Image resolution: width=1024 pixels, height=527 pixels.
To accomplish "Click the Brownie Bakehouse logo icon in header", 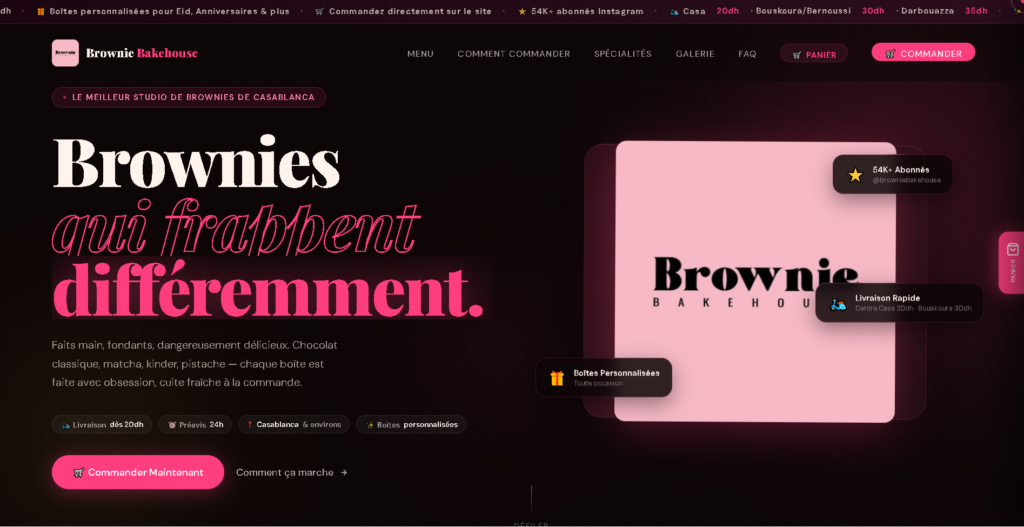I will 65,53.
